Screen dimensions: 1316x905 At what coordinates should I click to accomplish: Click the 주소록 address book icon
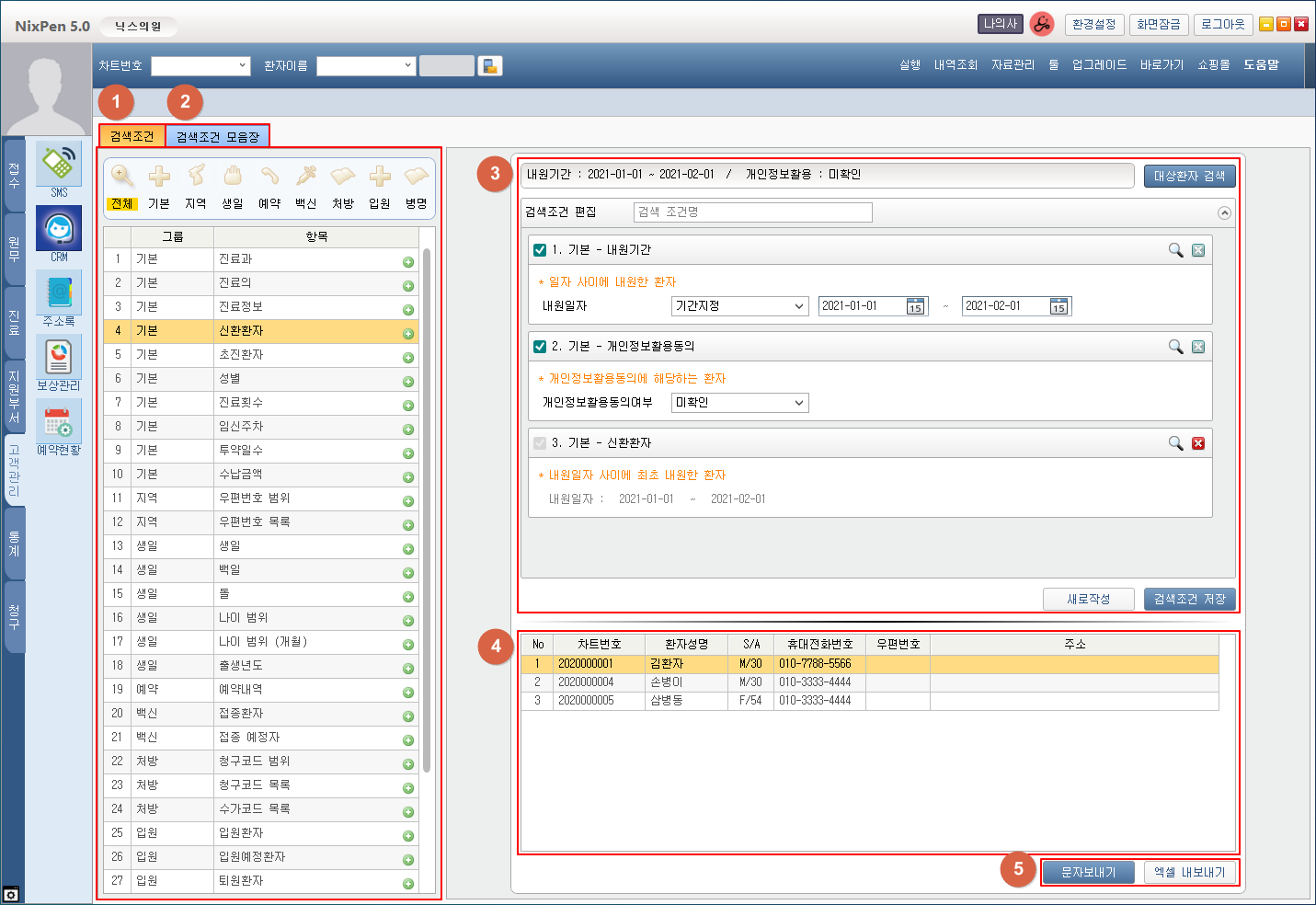point(59,294)
